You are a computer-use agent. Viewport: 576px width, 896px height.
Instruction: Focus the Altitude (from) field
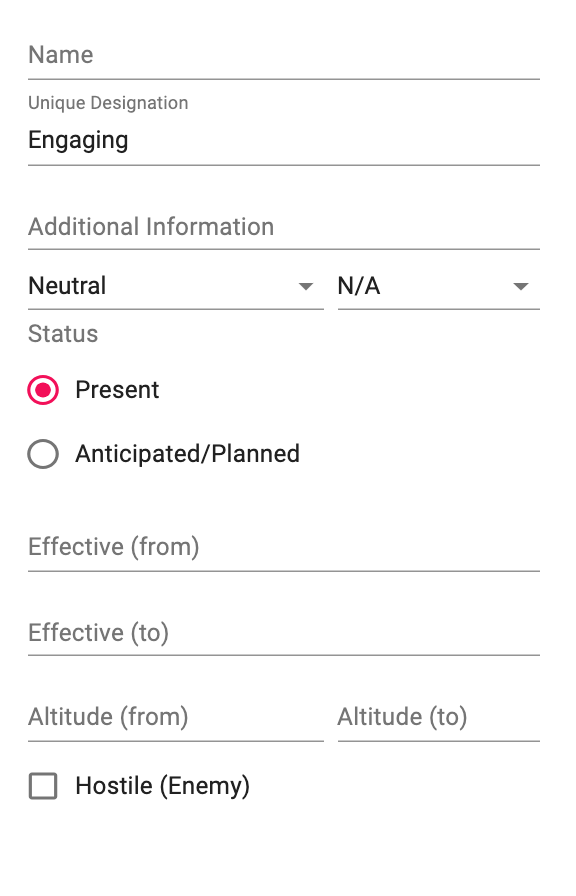(150, 717)
